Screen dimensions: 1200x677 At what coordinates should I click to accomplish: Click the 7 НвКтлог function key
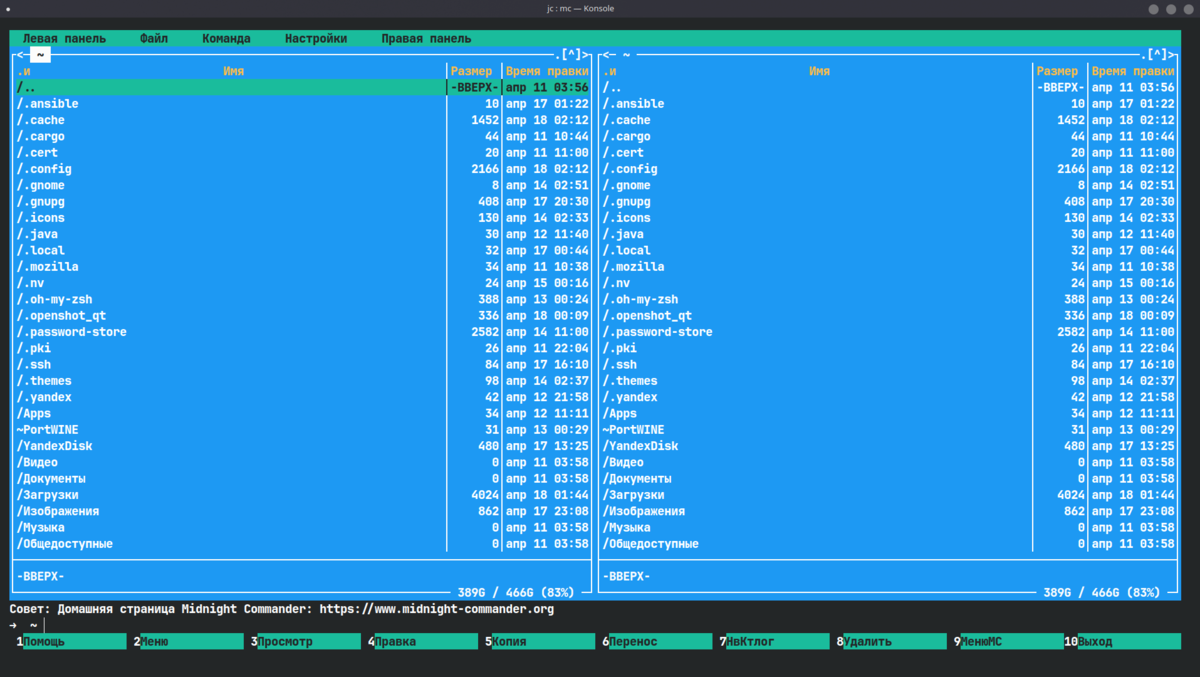(x=774, y=641)
